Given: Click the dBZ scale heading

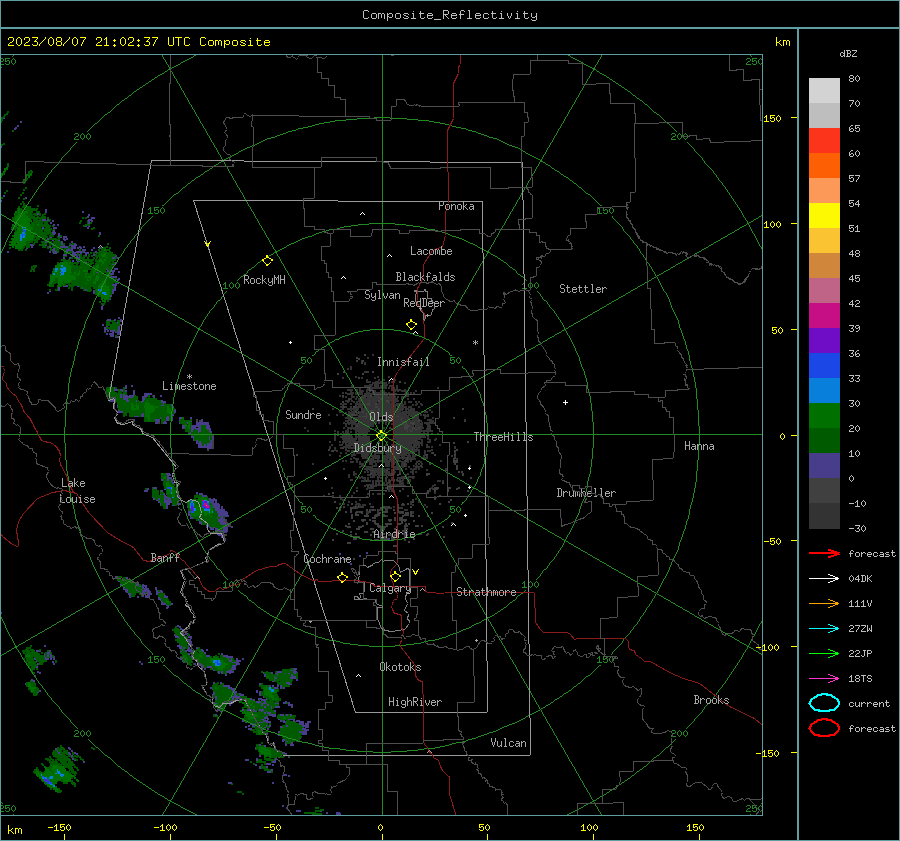Looking at the screenshot, I should pyautogui.click(x=848, y=53).
